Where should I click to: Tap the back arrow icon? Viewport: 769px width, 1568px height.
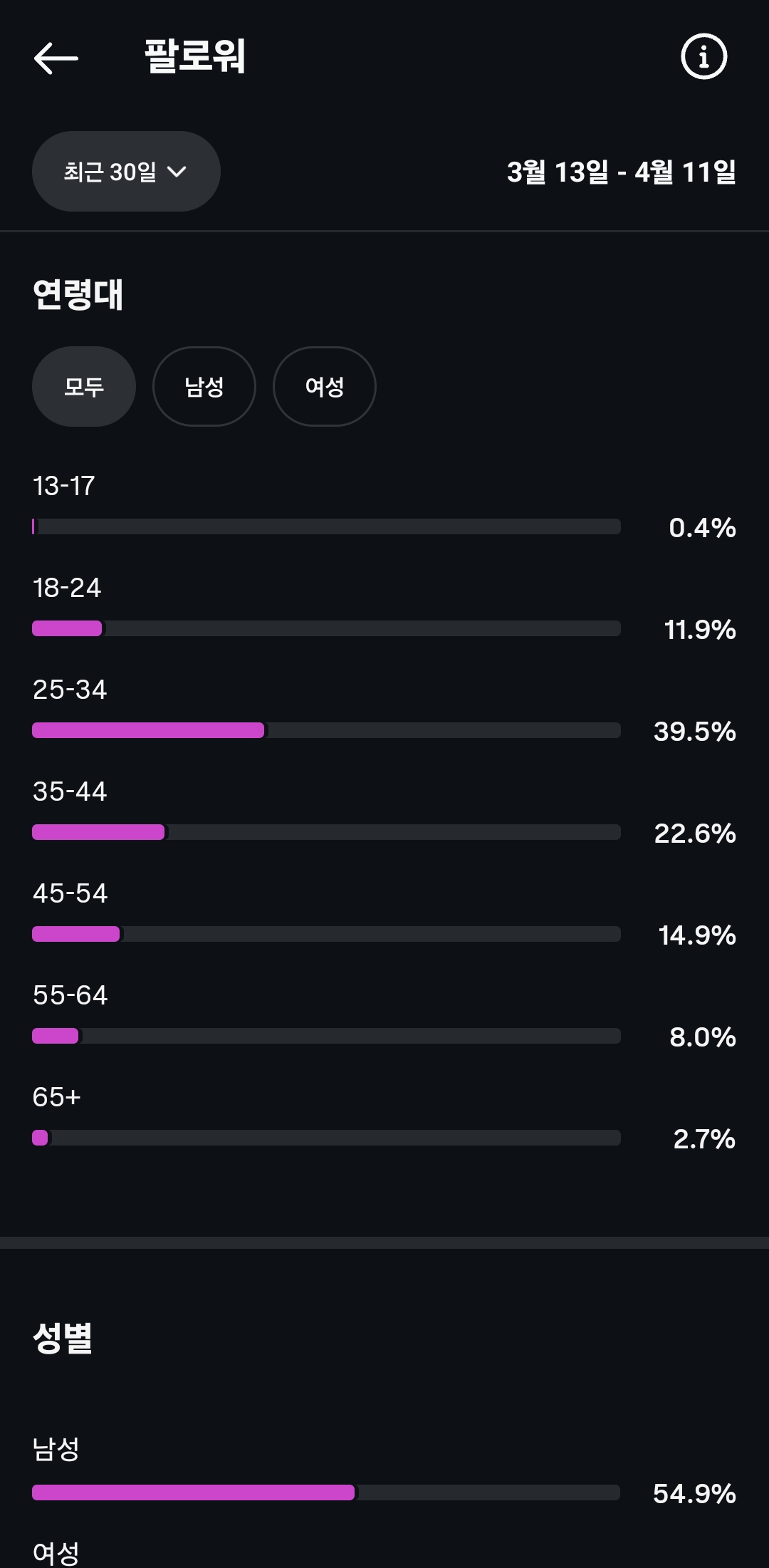56,58
